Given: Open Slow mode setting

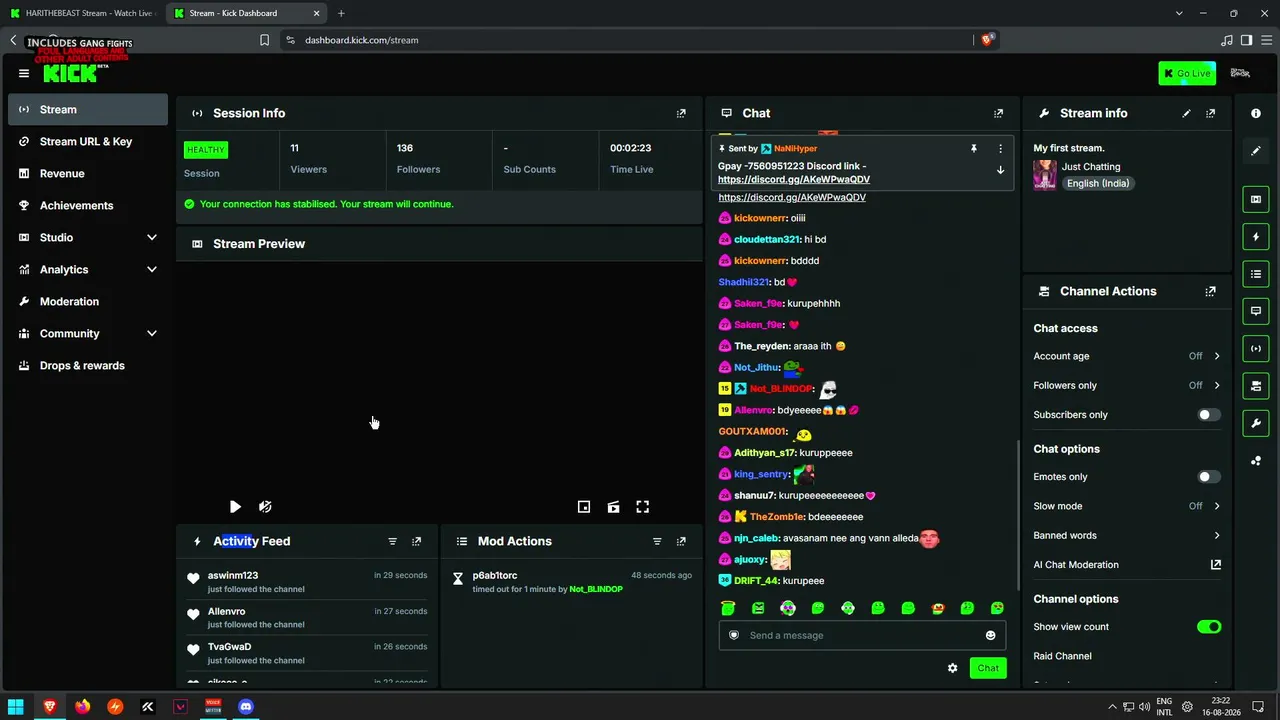Looking at the screenshot, I should pyautogui.click(x=1127, y=506).
